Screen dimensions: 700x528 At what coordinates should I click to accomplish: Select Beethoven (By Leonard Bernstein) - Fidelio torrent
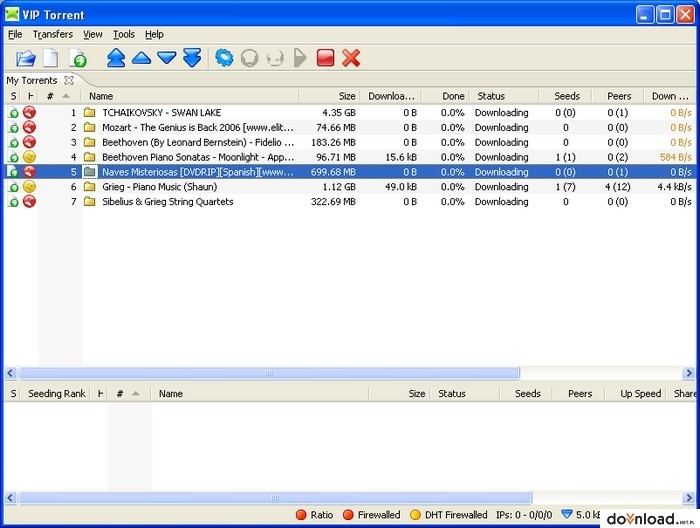(x=350, y=142)
